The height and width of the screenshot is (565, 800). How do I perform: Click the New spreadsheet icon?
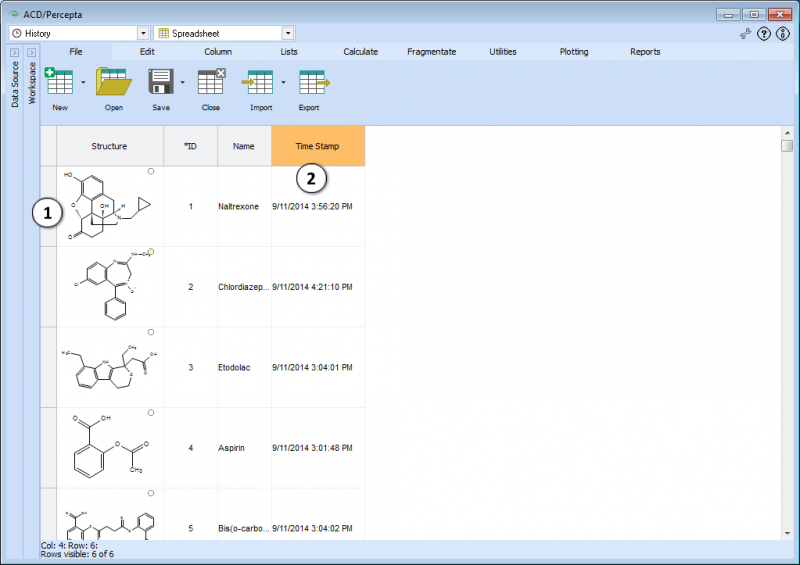(59, 81)
